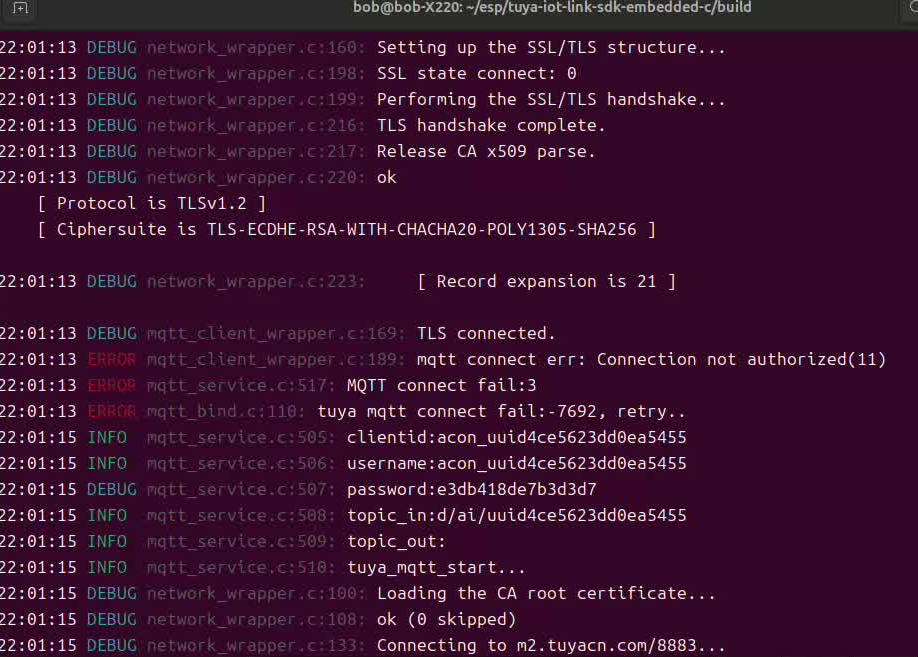This screenshot has height=657, width=918.
Task: Click the search icon in header bar
Action: (x=912, y=7)
